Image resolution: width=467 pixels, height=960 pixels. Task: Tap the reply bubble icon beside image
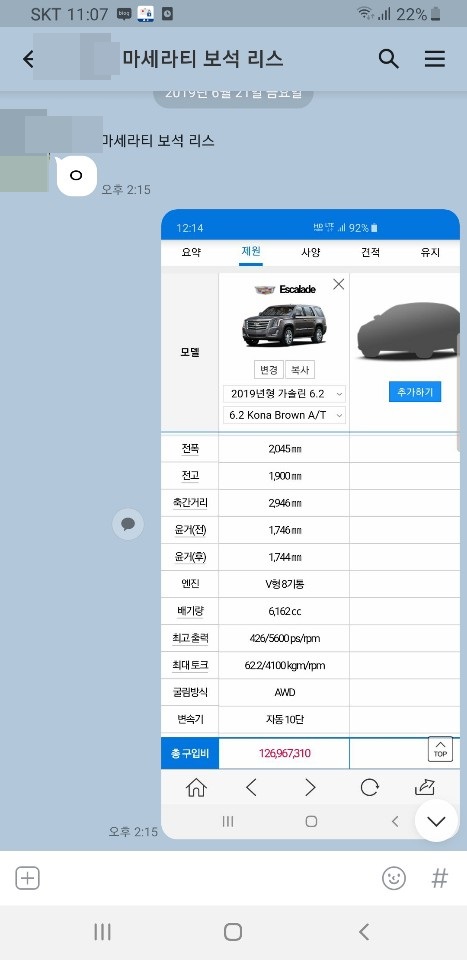pyautogui.click(x=128, y=524)
